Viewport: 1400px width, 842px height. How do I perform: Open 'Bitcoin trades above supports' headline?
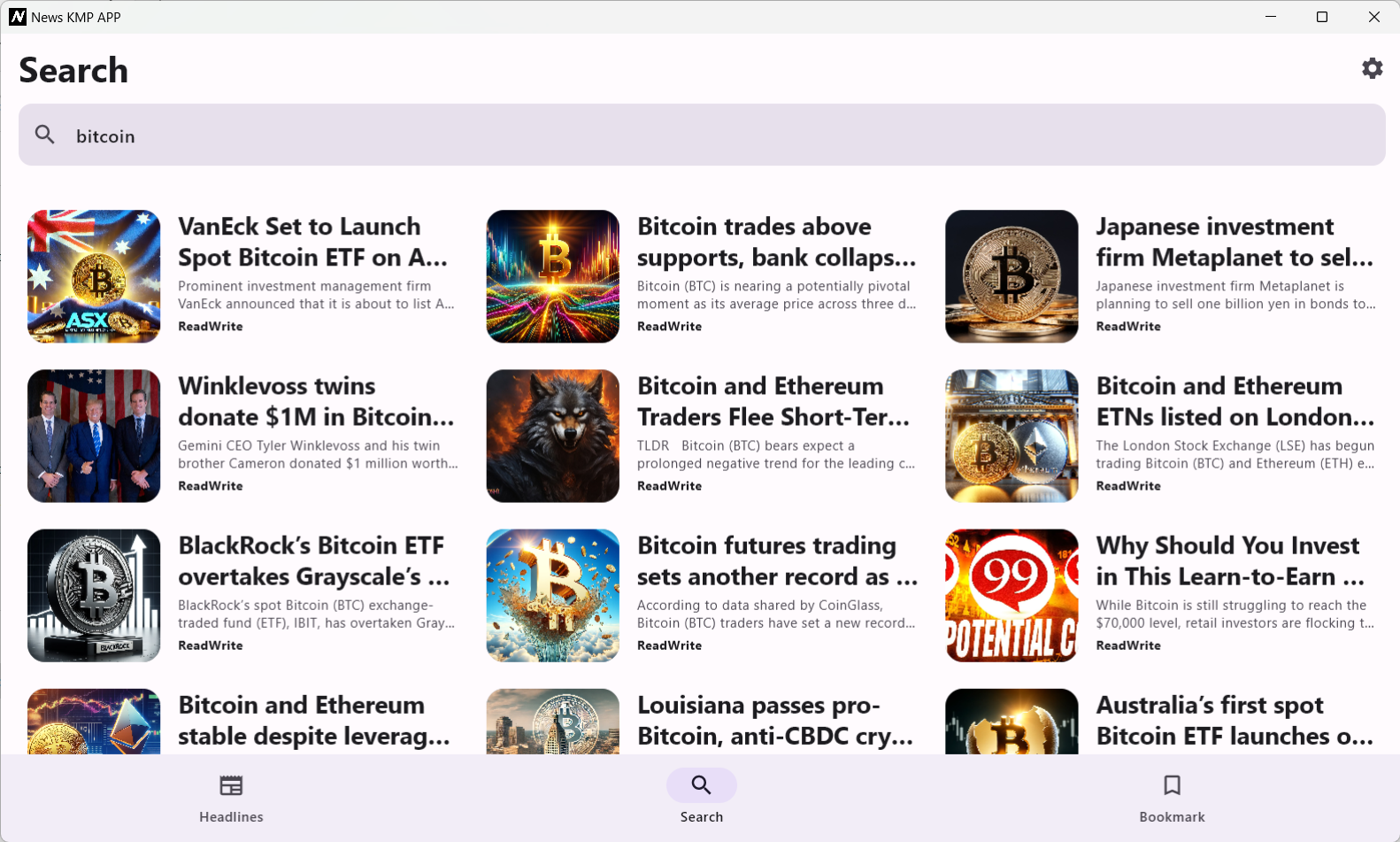pyautogui.click(x=776, y=242)
